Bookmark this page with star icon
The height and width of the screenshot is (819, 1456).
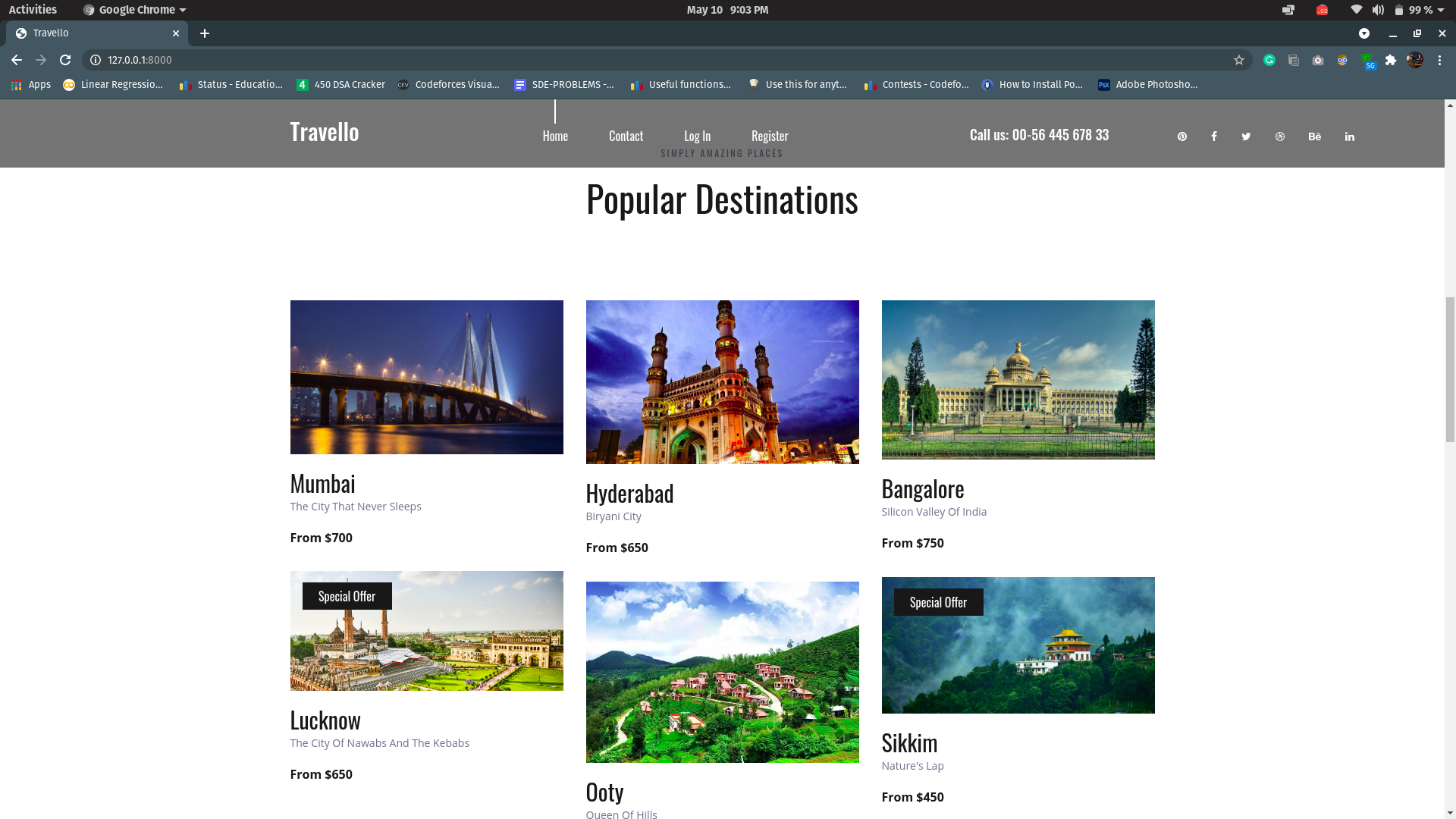(1239, 60)
